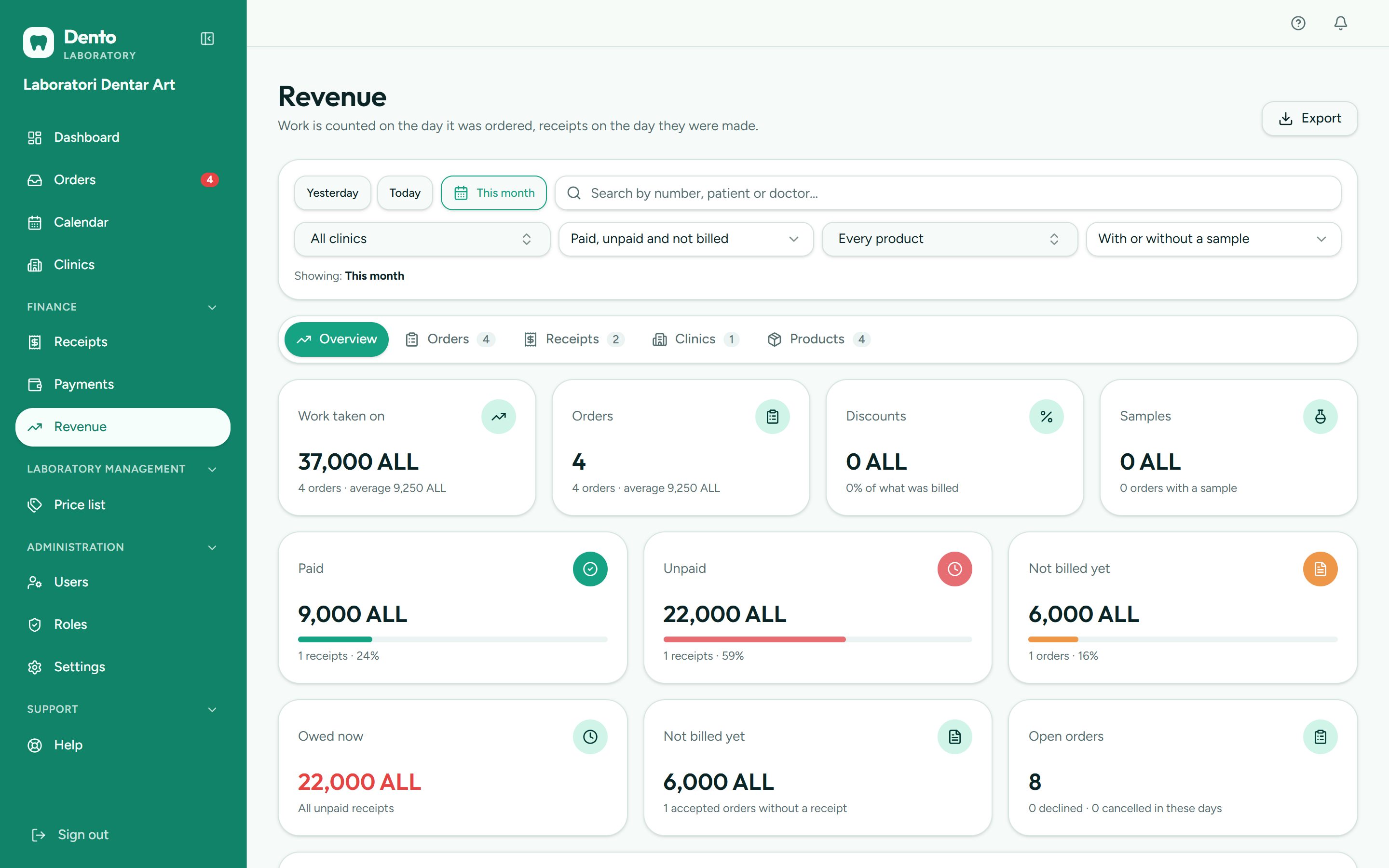Click the Dento tooth logo
This screenshot has height=868, width=1389.
[39, 42]
